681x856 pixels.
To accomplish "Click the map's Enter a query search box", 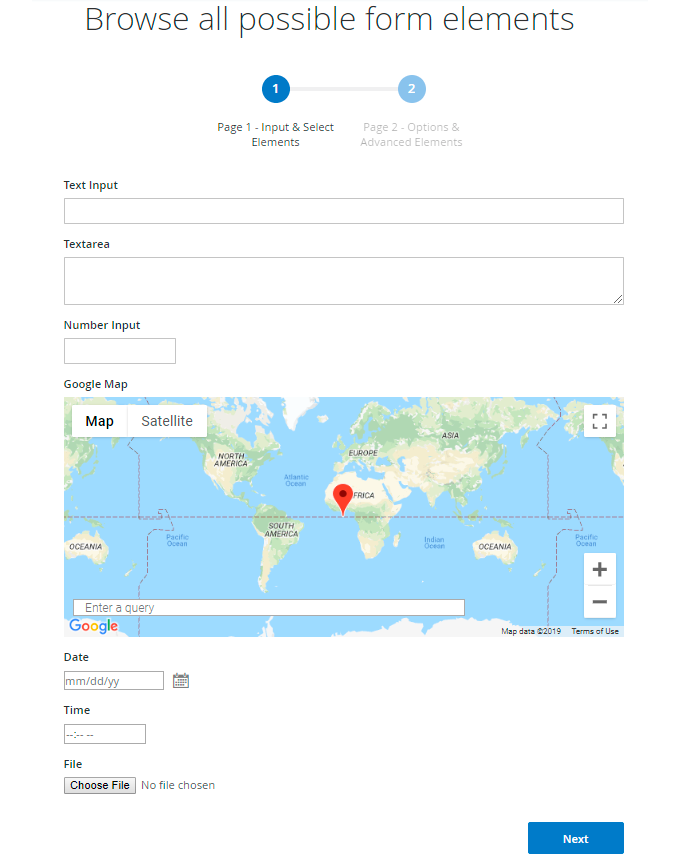I will coord(269,607).
